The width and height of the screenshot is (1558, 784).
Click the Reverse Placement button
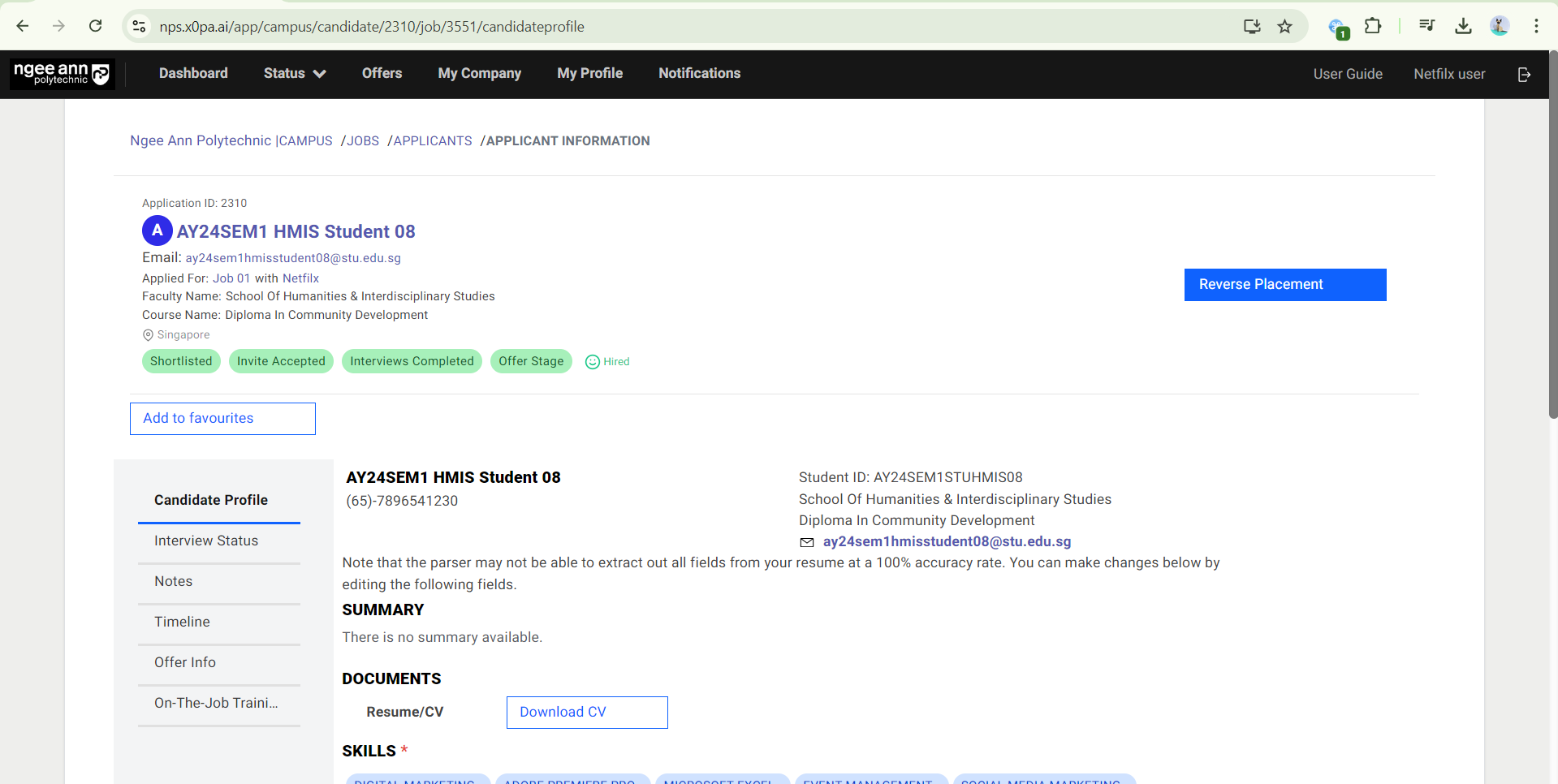(1284, 285)
